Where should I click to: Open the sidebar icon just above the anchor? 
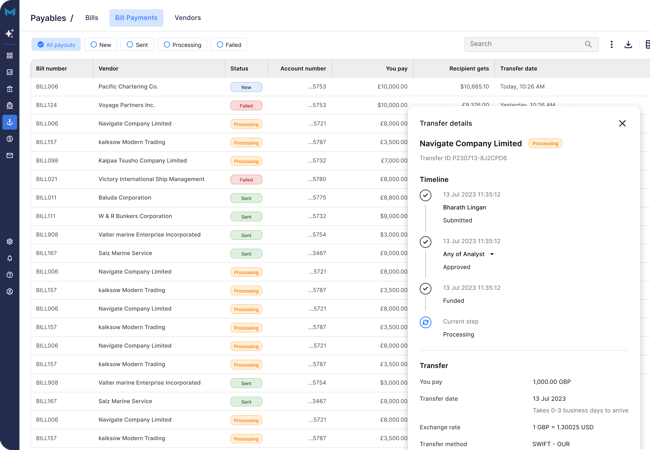[x=10, y=105]
